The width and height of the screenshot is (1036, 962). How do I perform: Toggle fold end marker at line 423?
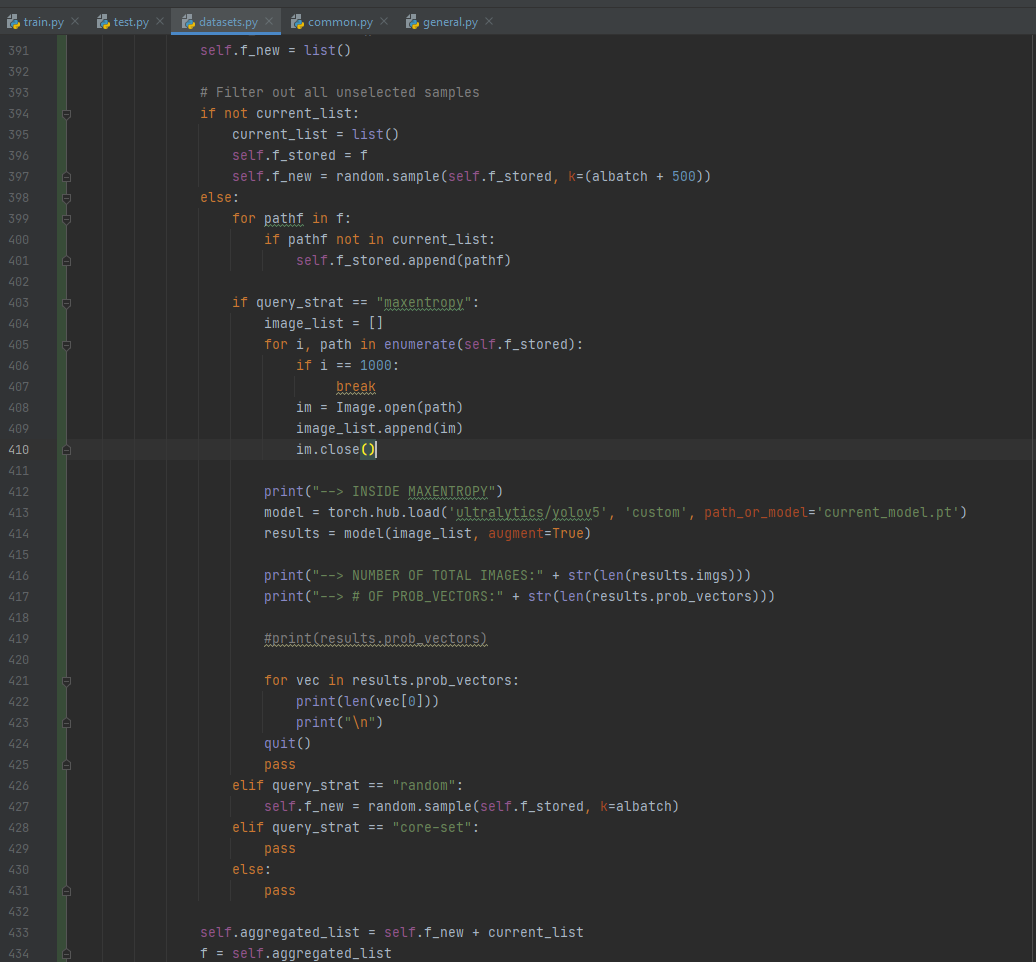tap(67, 723)
